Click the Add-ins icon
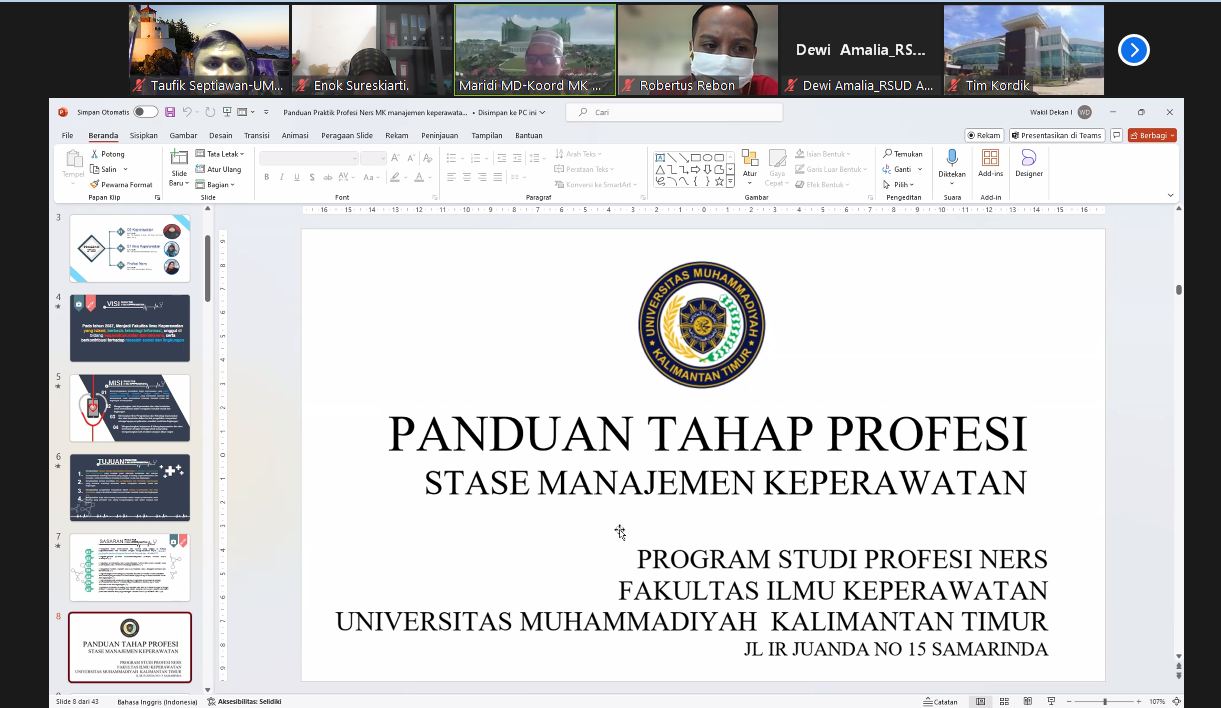 (990, 158)
